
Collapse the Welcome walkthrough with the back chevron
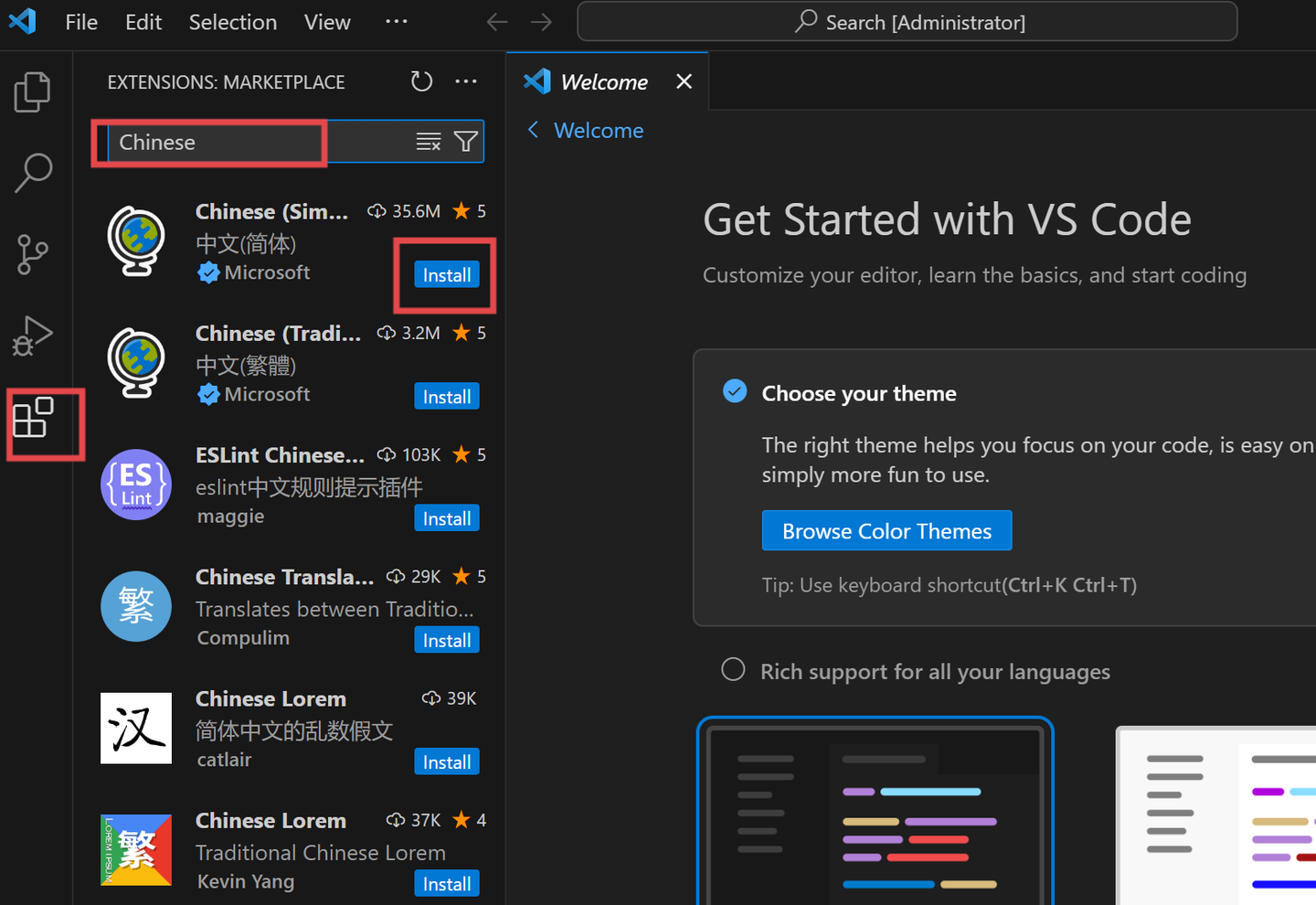coord(535,130)
